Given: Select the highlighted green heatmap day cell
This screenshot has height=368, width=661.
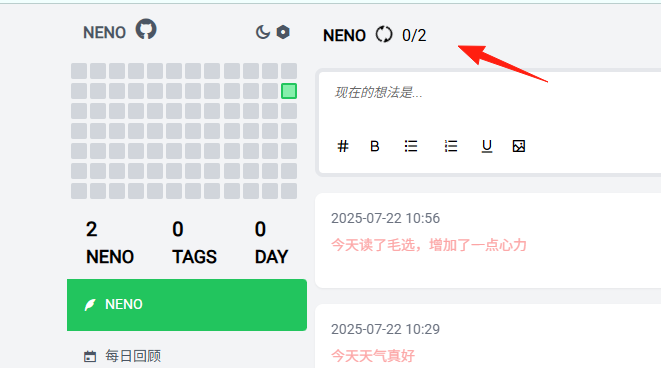Looking at the screenshot, I should [289, 91].
